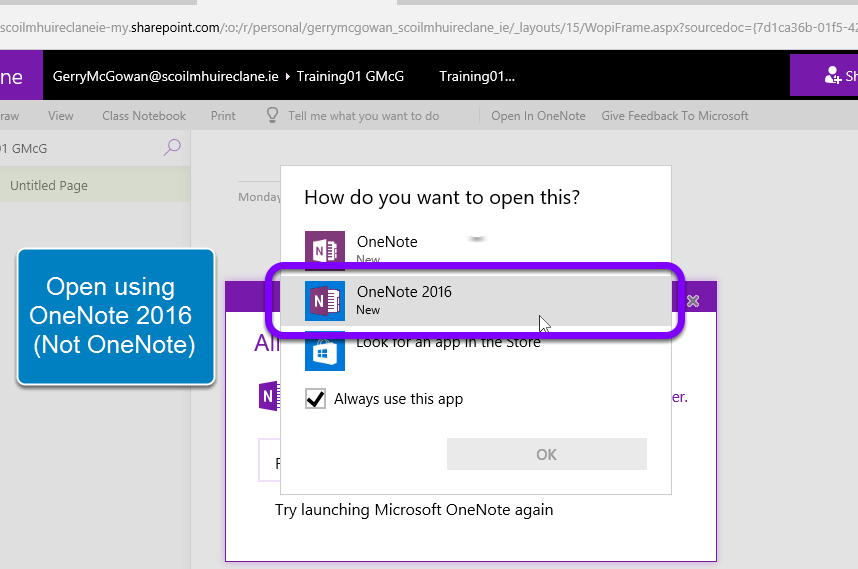Screen dimensions: 858x569
Task: Click Open In OneNote
Action: point(538,116)
